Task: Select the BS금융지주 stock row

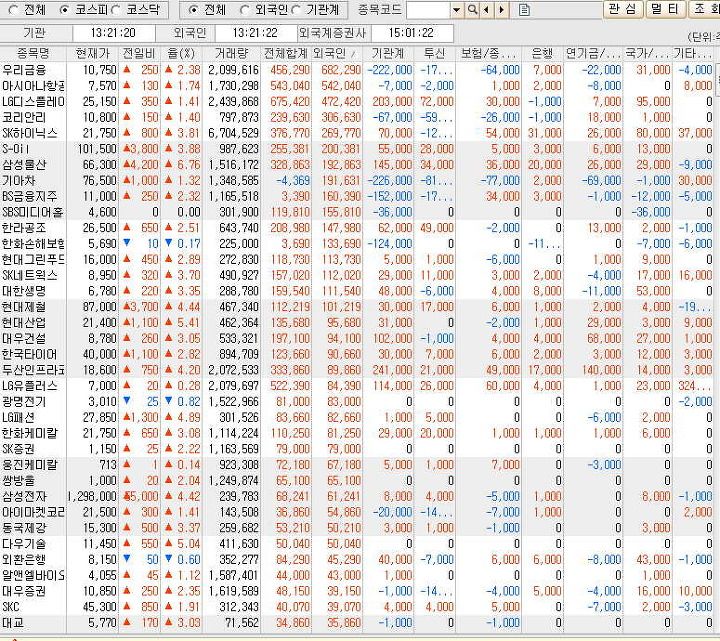Action: (x=356, y=197)
